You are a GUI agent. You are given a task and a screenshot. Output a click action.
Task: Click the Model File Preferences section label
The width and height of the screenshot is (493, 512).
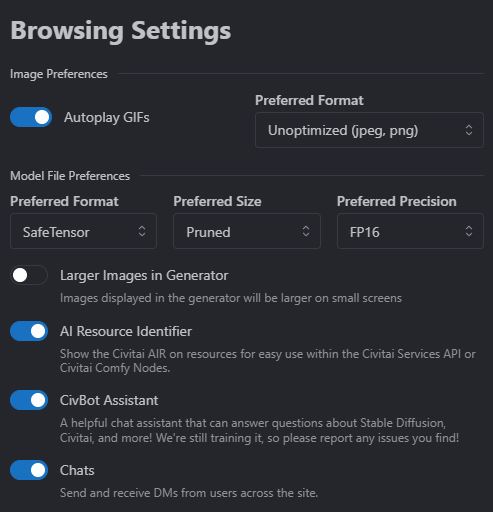point(70,176)
